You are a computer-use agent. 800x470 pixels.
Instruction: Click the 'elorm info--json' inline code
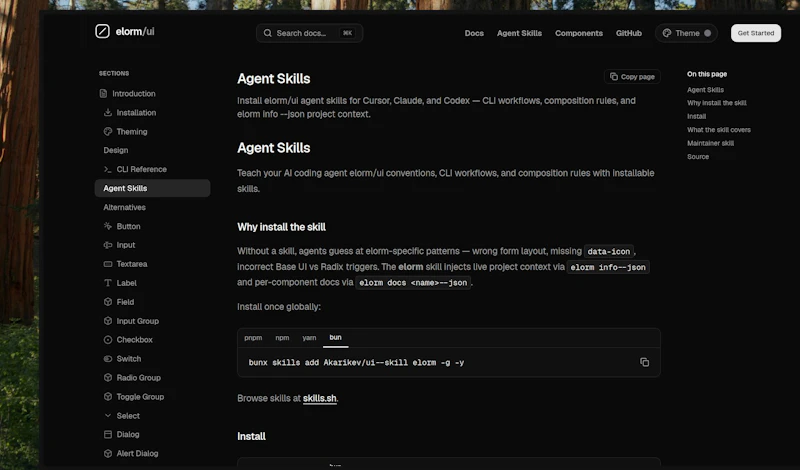(608, 267)
